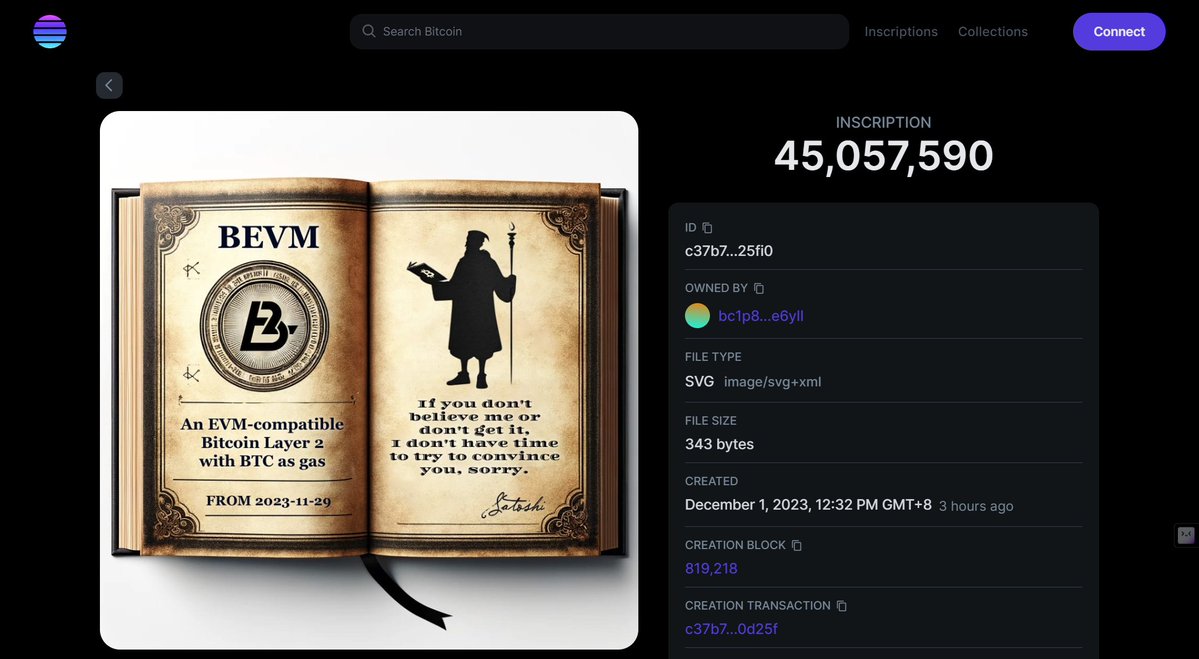Click the BEVM book inscription image
1199x659 pixels.
click(x=369, y=380)
